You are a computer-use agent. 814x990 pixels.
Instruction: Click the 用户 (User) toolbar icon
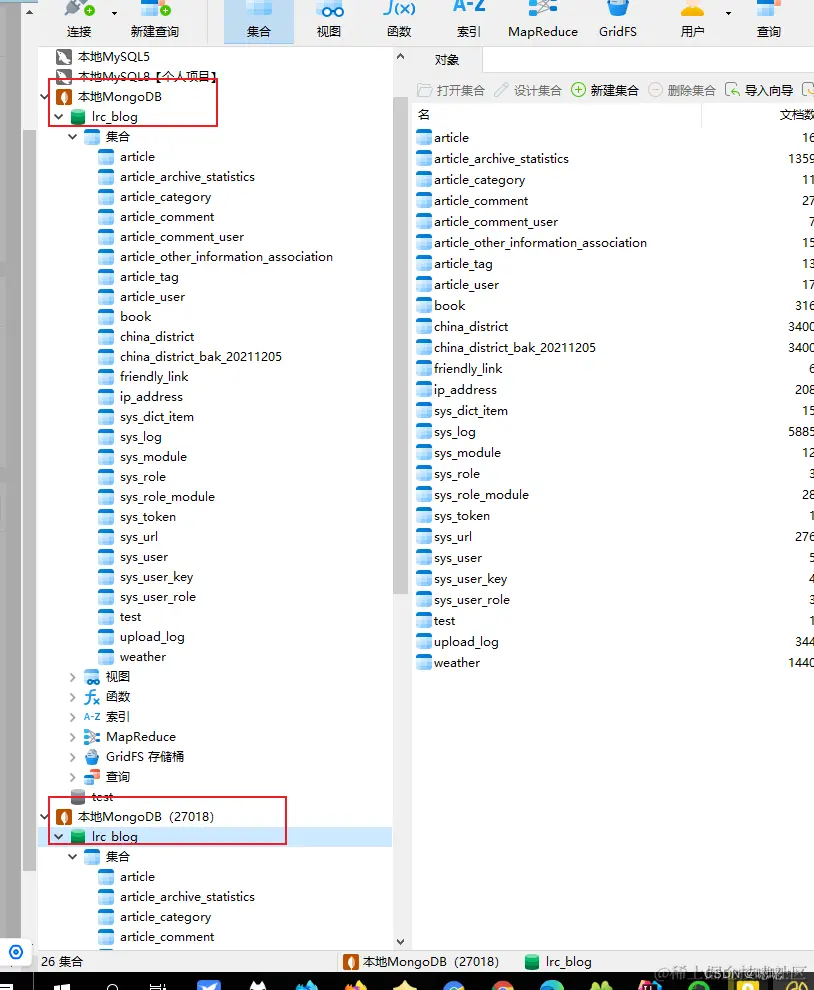click(692, 19)
